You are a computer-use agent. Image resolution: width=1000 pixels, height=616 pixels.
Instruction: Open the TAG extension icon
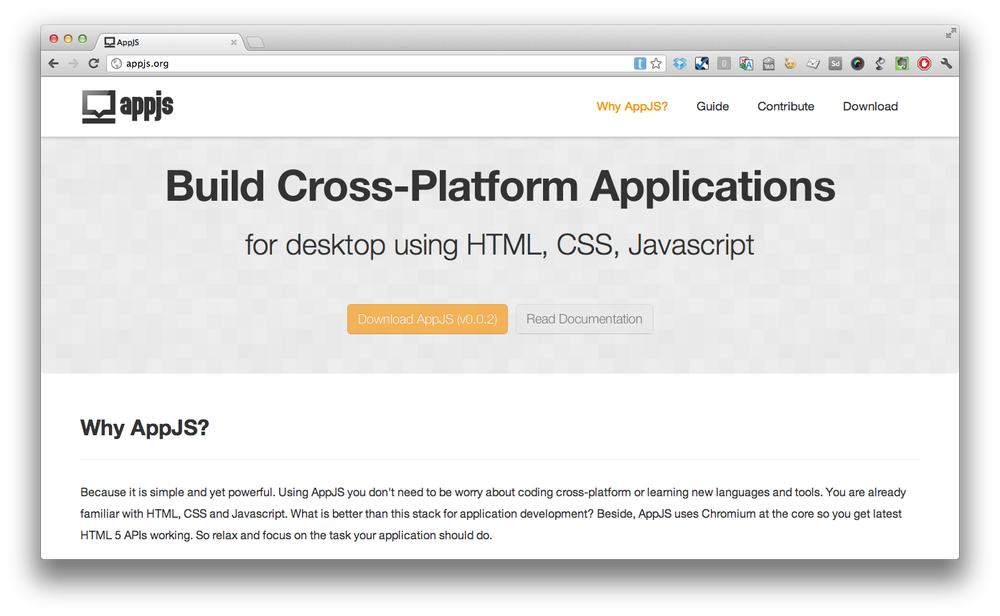pos(768,63)
